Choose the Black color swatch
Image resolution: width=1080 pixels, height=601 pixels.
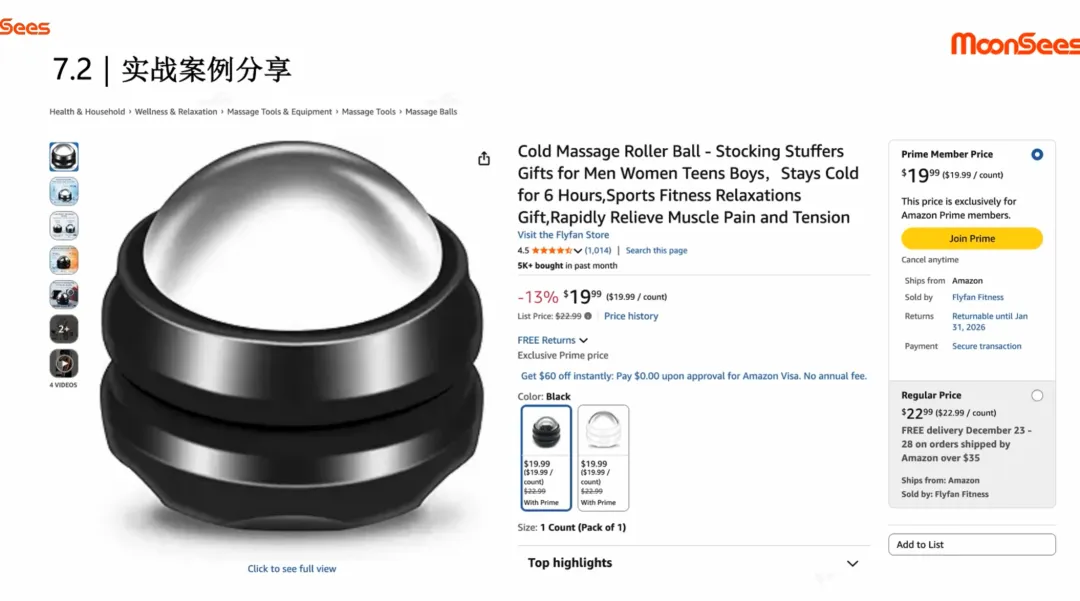tap(546, 458)
